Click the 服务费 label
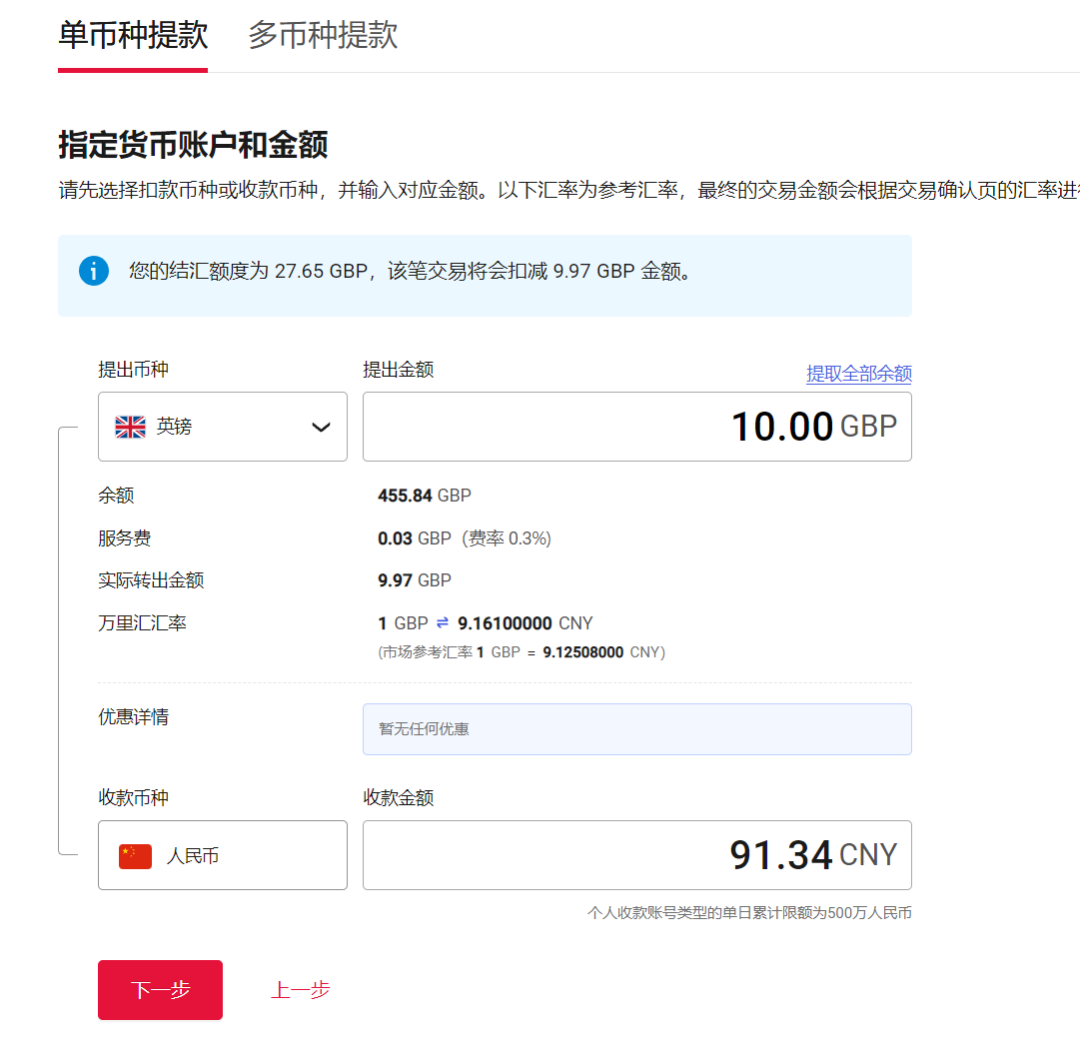Image resolution: width=1080 pixels, height=1055 pixels. [x=125, y=538]
